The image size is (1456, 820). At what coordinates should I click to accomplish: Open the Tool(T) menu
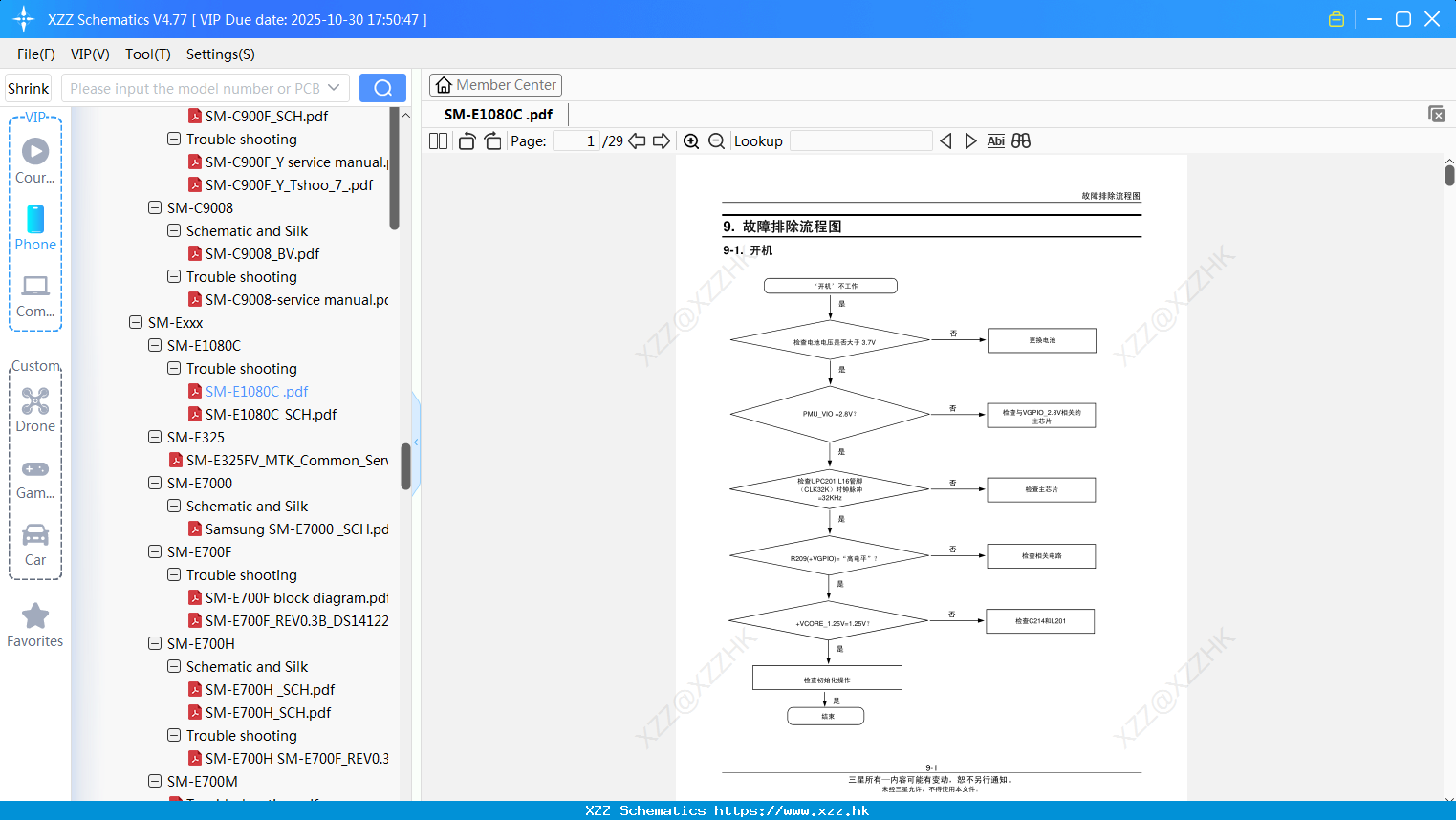(147, 54)
